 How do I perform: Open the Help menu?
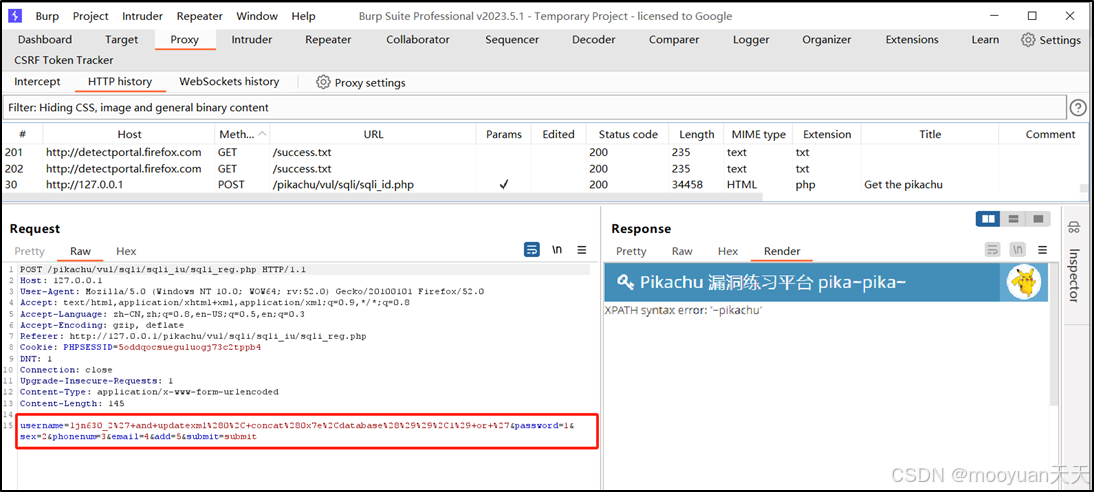coord(304,16)
